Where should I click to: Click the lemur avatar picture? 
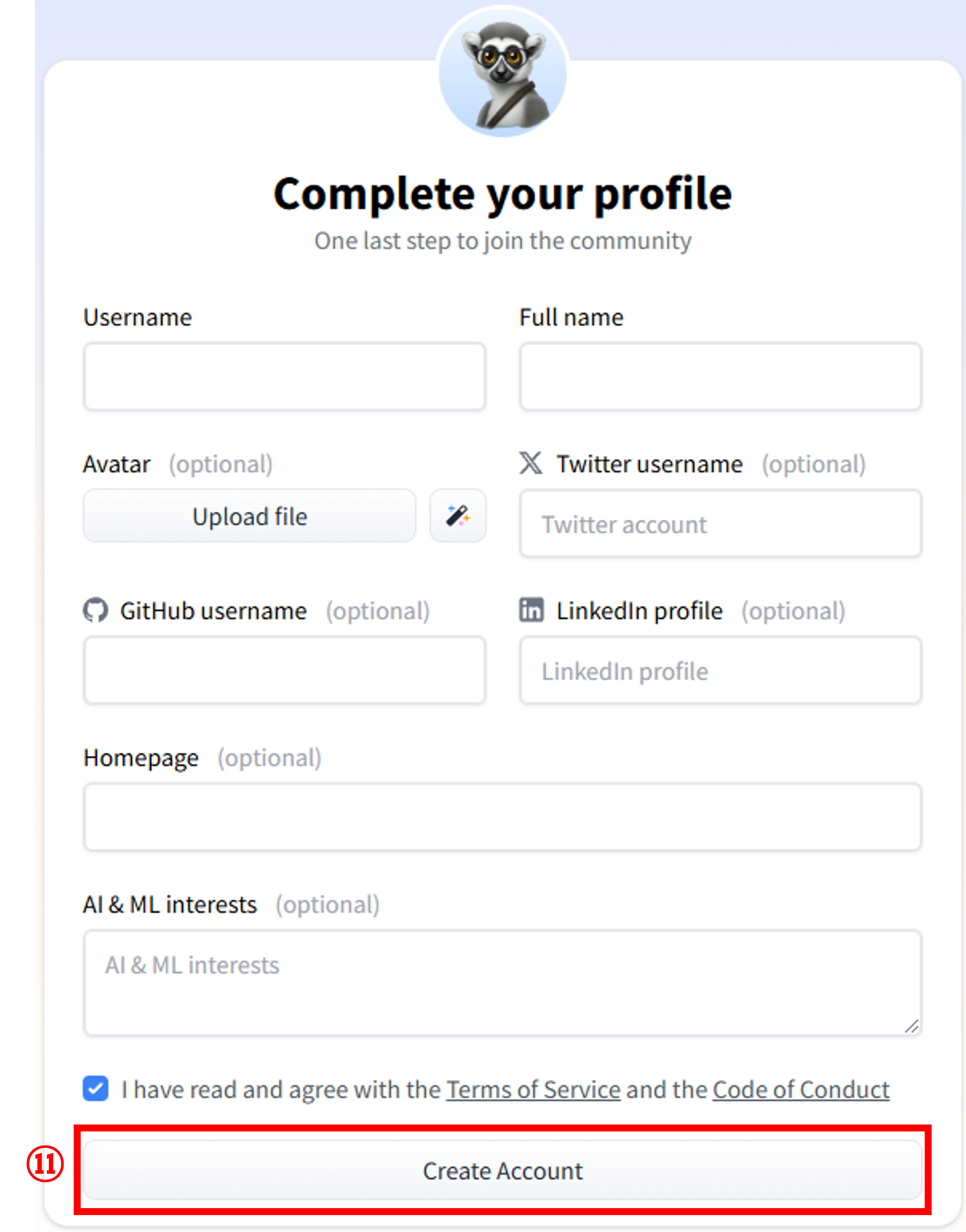pos(502,72)
